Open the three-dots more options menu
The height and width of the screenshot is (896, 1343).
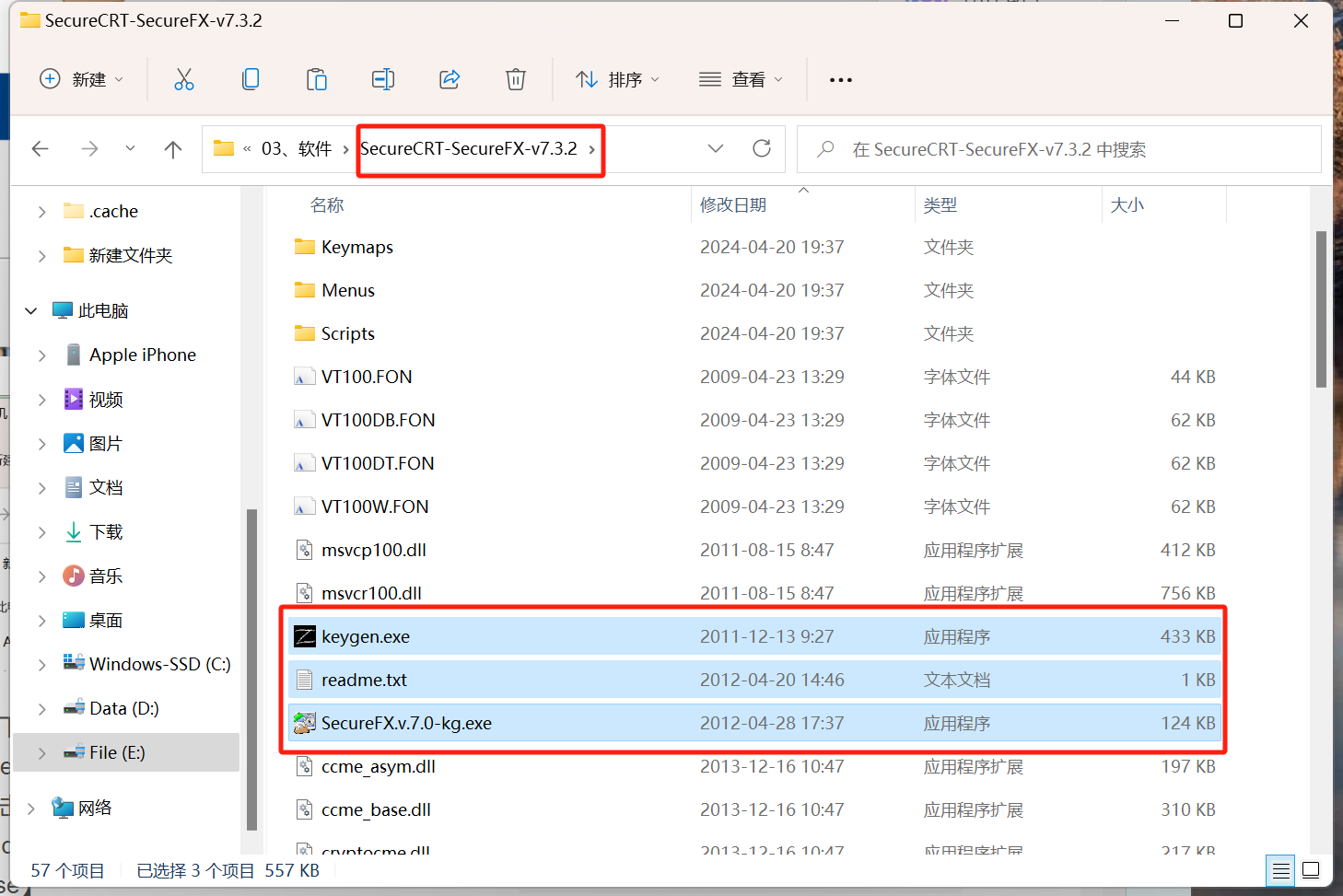[841, 80]
